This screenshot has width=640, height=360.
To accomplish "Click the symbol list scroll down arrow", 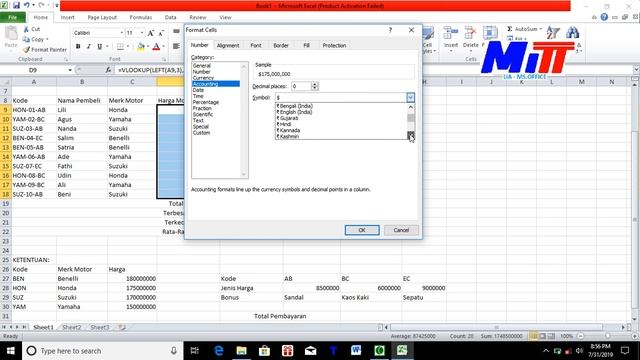I will coord(411,135).
